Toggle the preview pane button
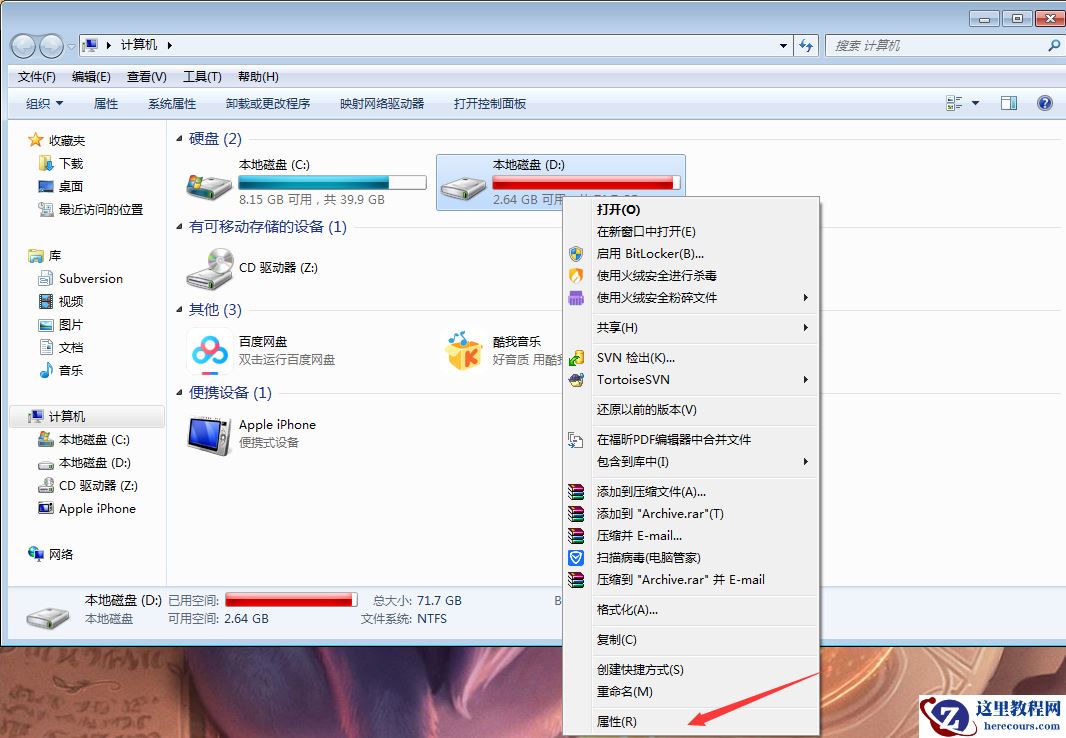1066x738 pixels. coord(1009,102)
